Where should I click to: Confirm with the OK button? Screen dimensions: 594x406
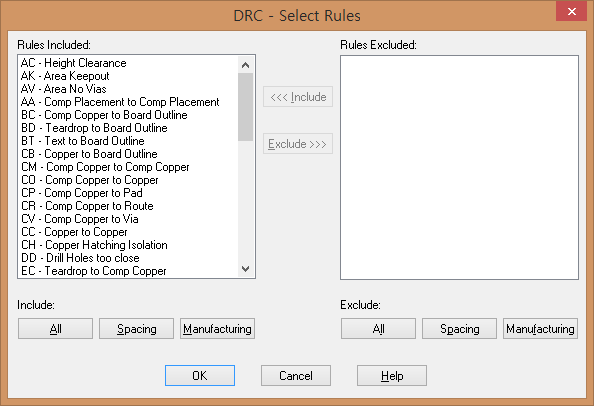(x=200, y=376)
